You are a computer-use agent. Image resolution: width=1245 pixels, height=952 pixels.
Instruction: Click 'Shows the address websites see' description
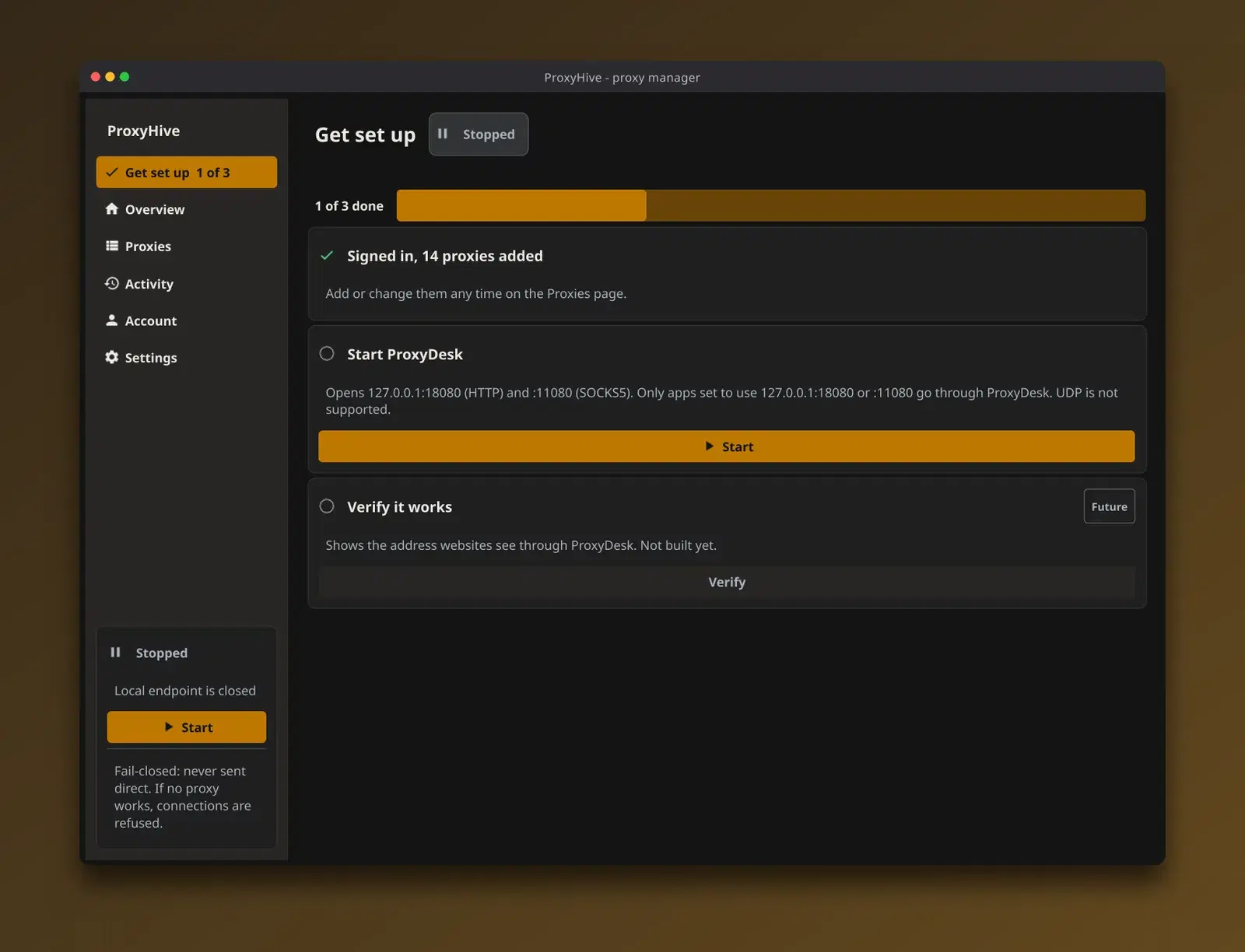(x=521, y=545)
